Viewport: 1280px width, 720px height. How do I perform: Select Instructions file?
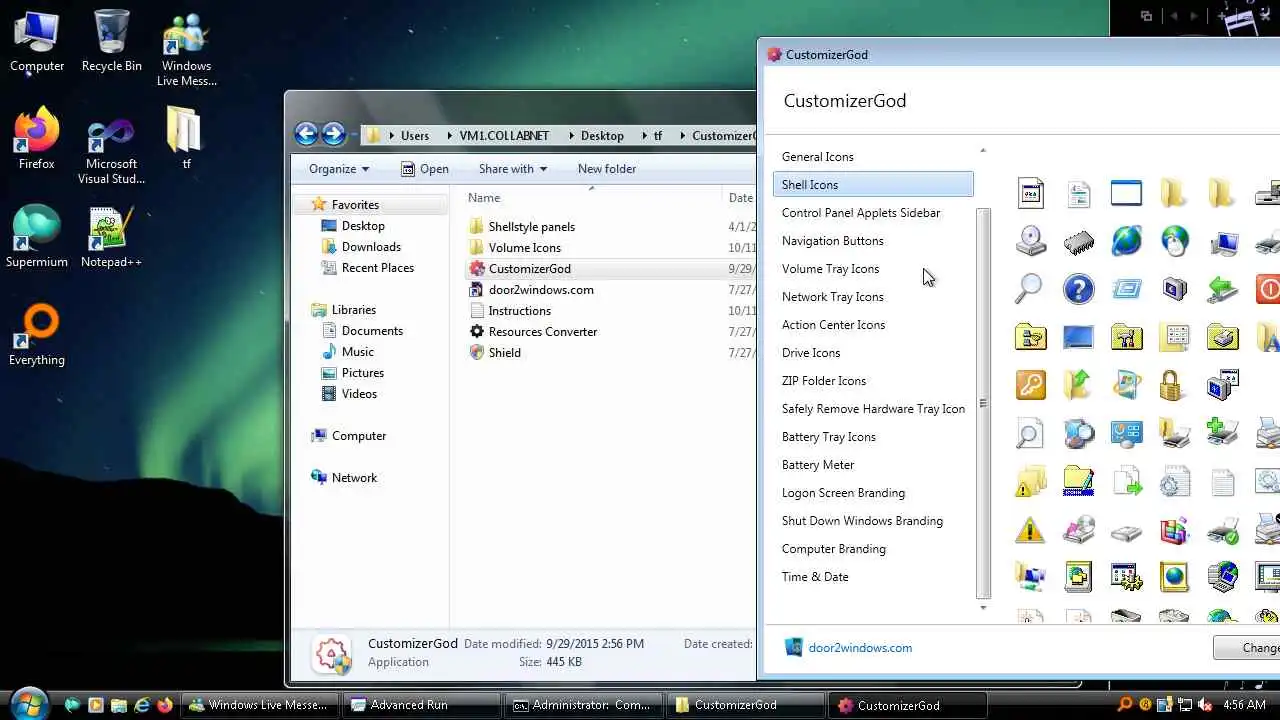pyautogui.click(x=519, y=311)
